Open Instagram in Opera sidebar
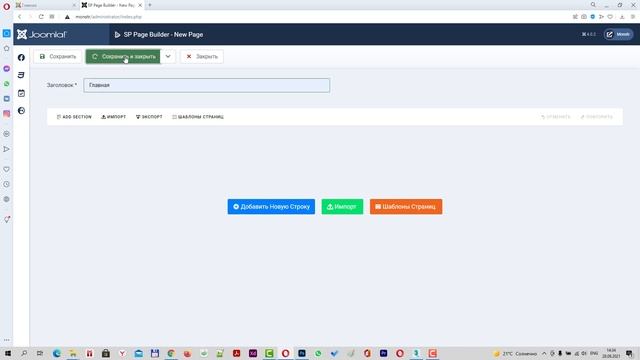The height and width of the screenshot is (360, 640). coord(7,114)
